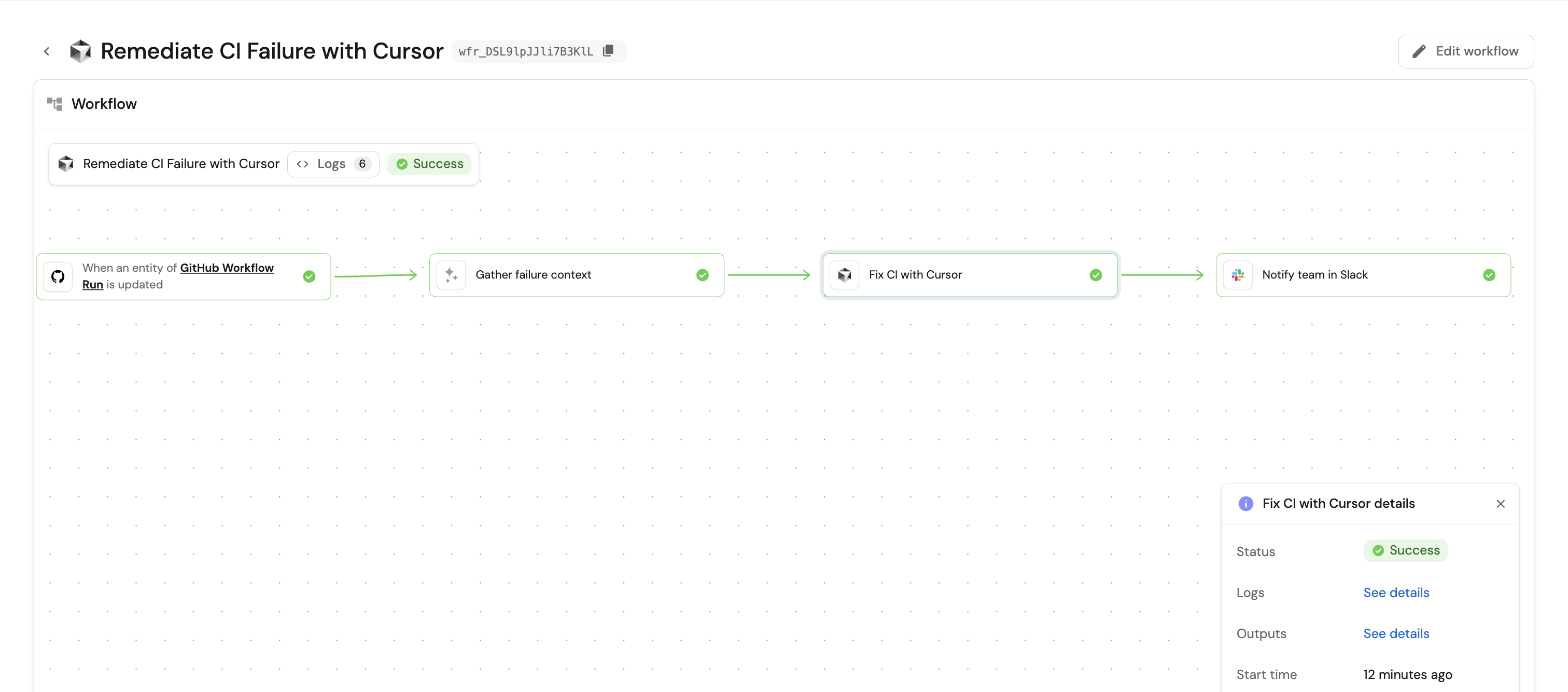Copy the workflow run ID
The width and height of the screenshot is (1568, 692).
608,51
